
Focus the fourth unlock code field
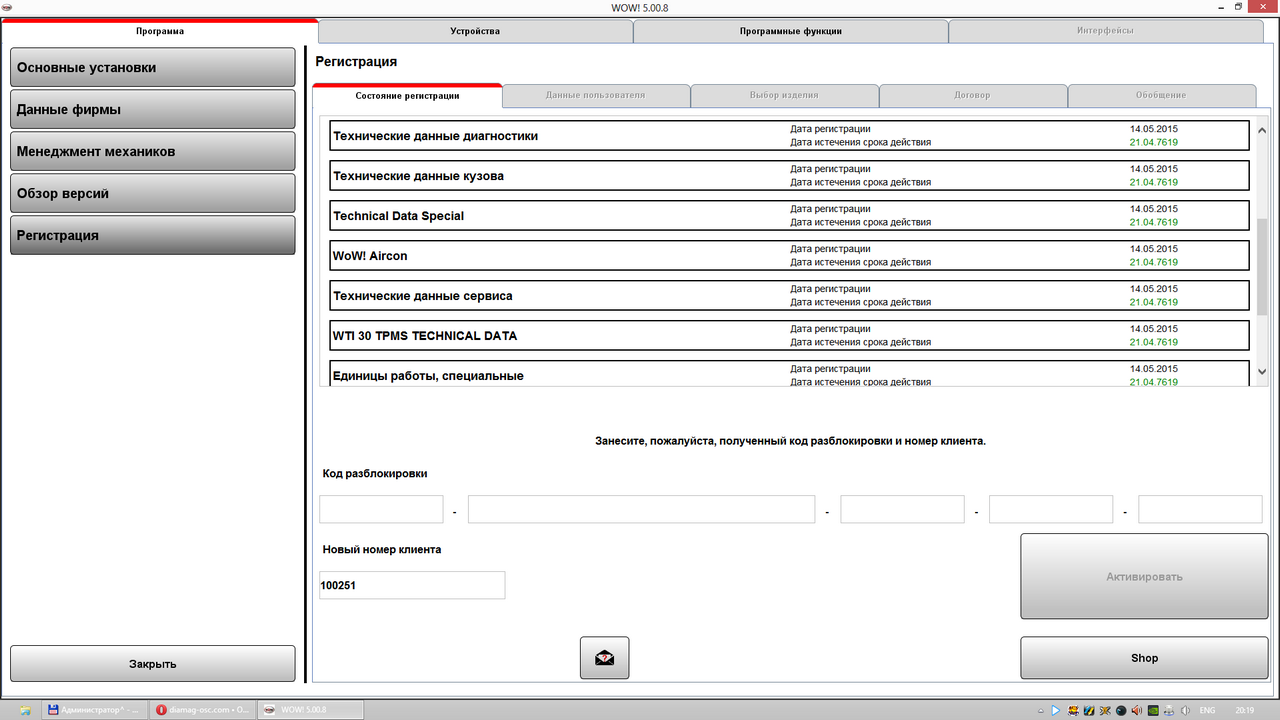pos(1051,509)
